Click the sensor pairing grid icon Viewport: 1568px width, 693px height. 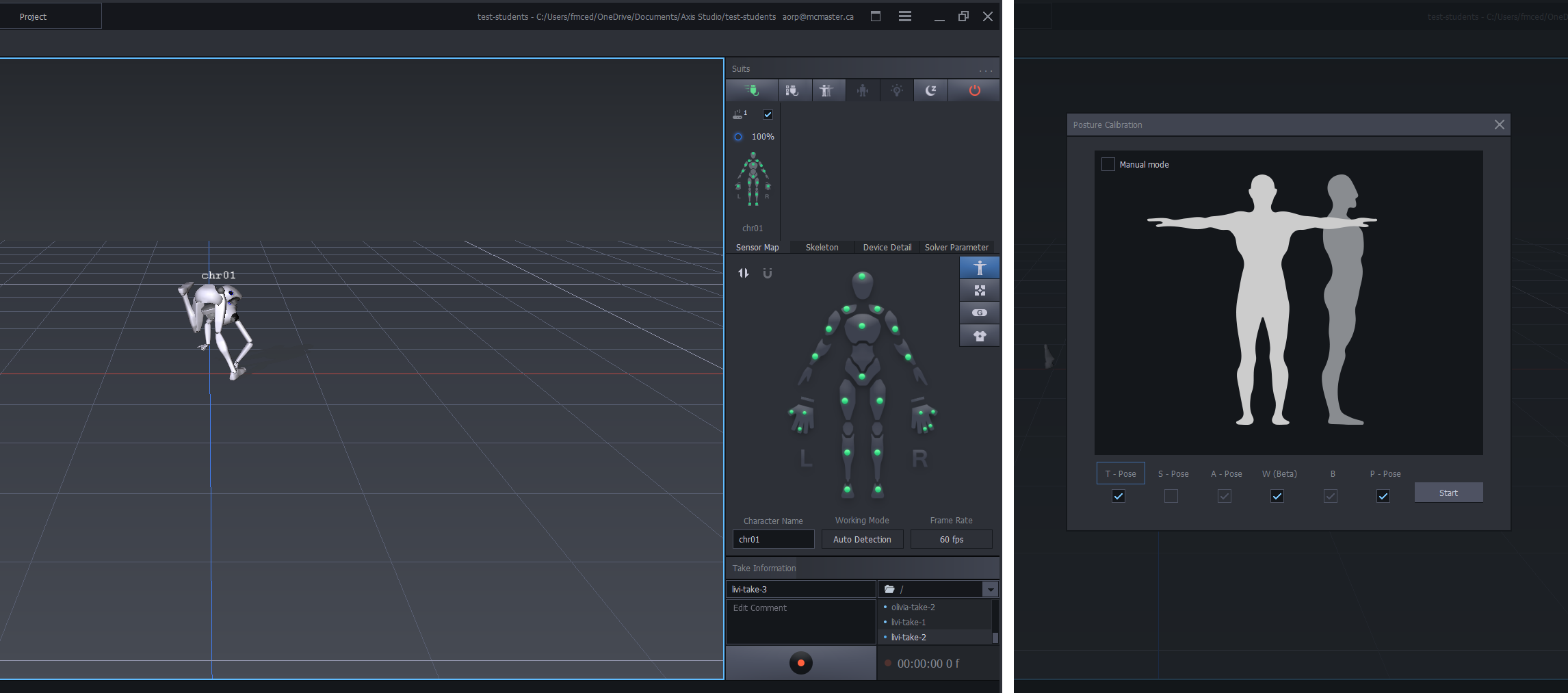click(980, 290)
